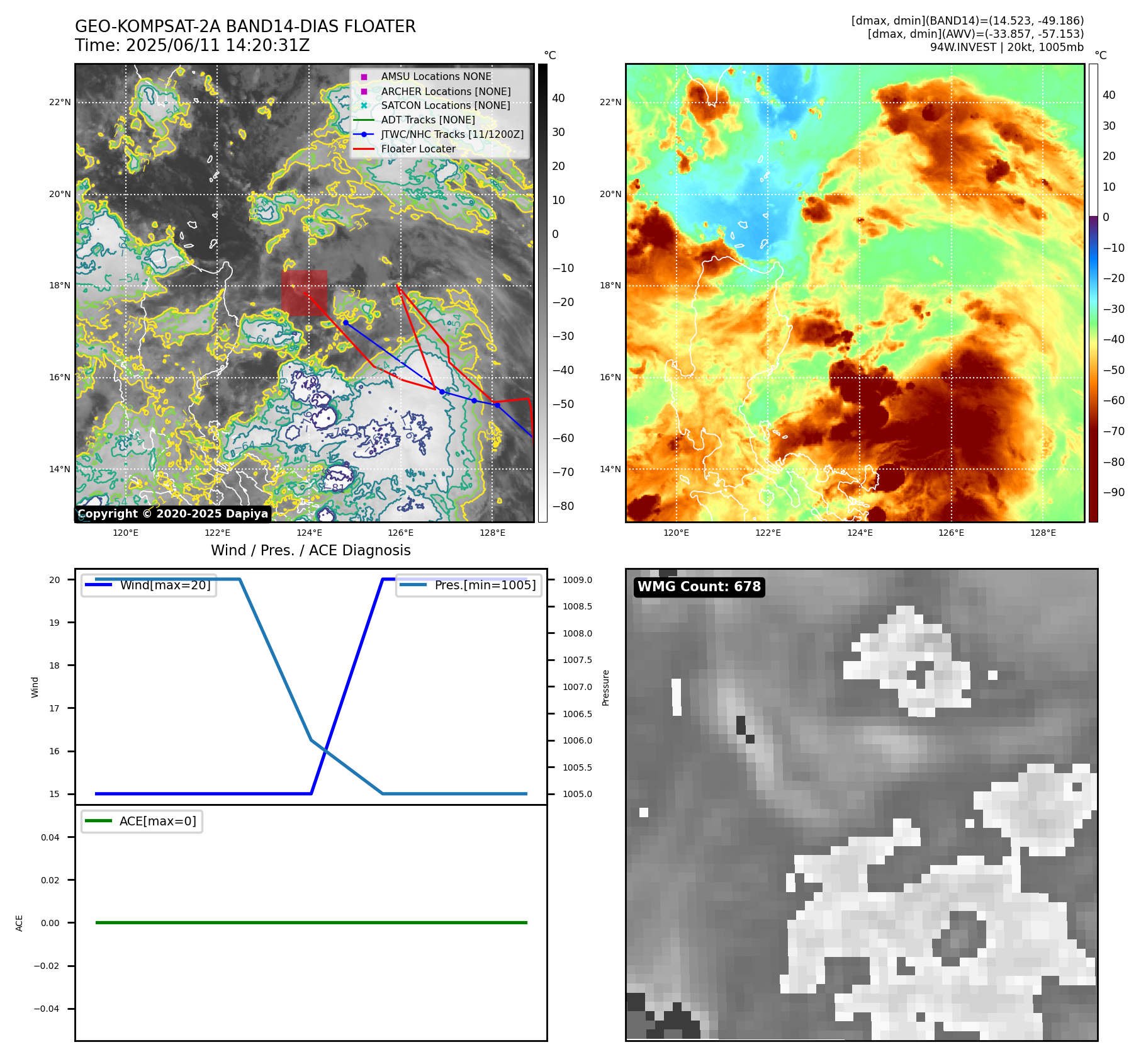
Task: Click the 'WMG Count: 678' label
Action: 699,587
